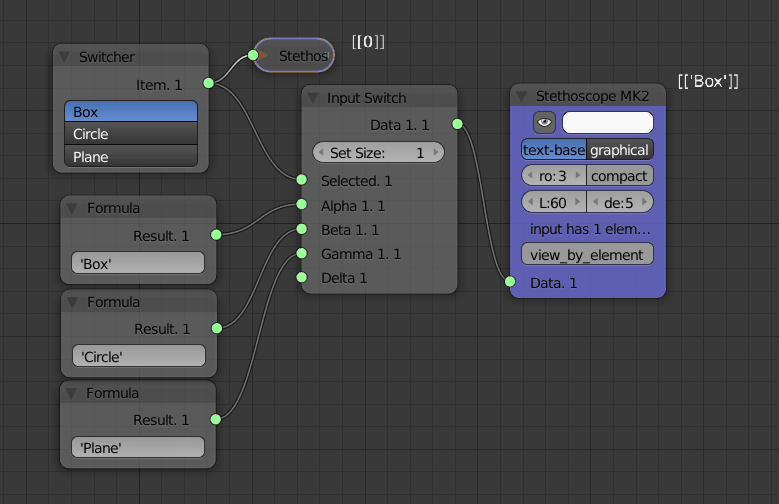Viewport: 779px width, 504px height.
Task: Decrease the de:5 depth value
Action: click(x=595, y=202)
